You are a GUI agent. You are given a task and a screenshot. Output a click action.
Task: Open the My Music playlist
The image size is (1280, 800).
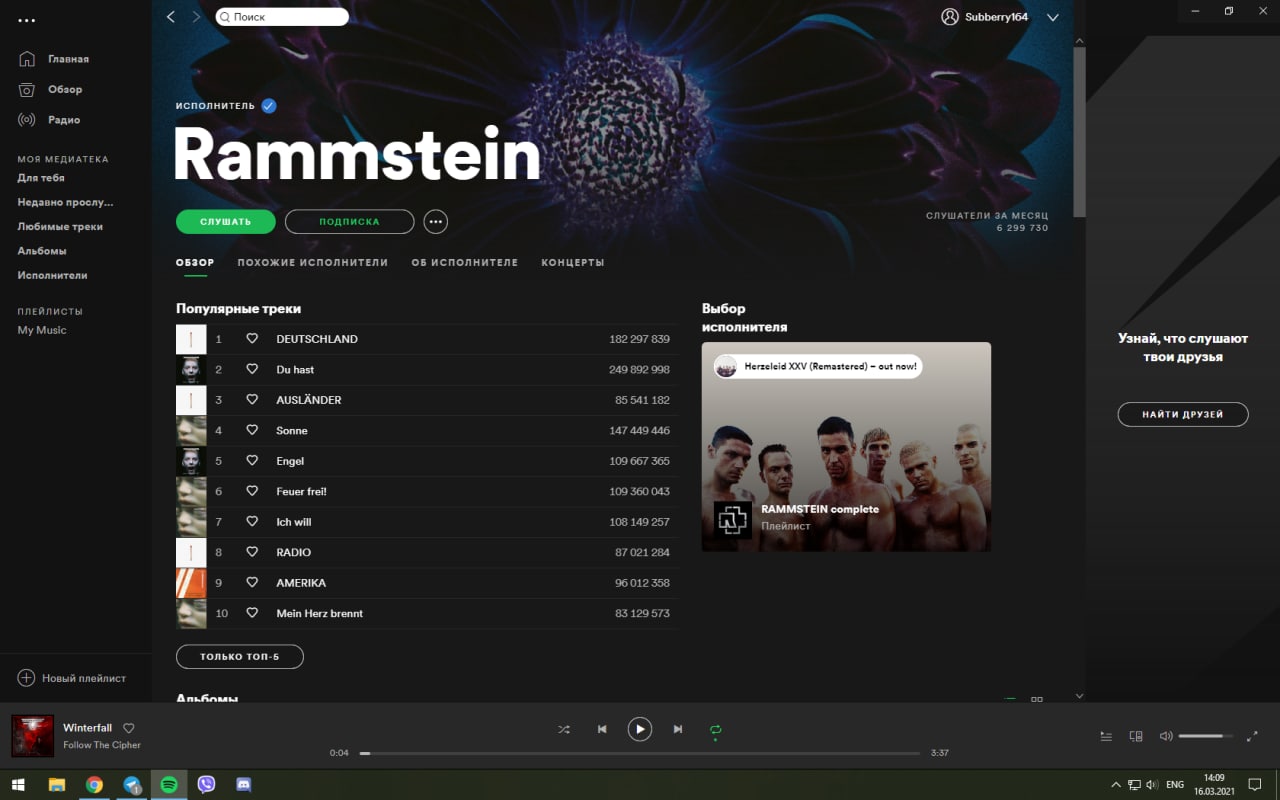click(x=42, y=330)
